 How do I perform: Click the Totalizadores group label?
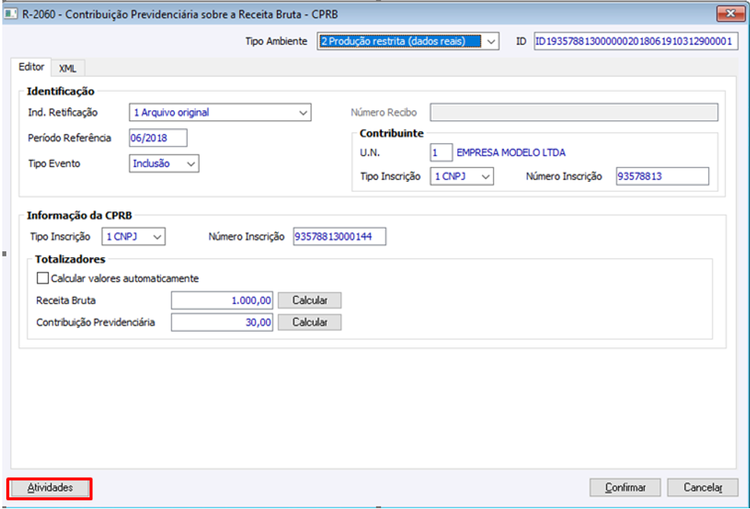70,259
